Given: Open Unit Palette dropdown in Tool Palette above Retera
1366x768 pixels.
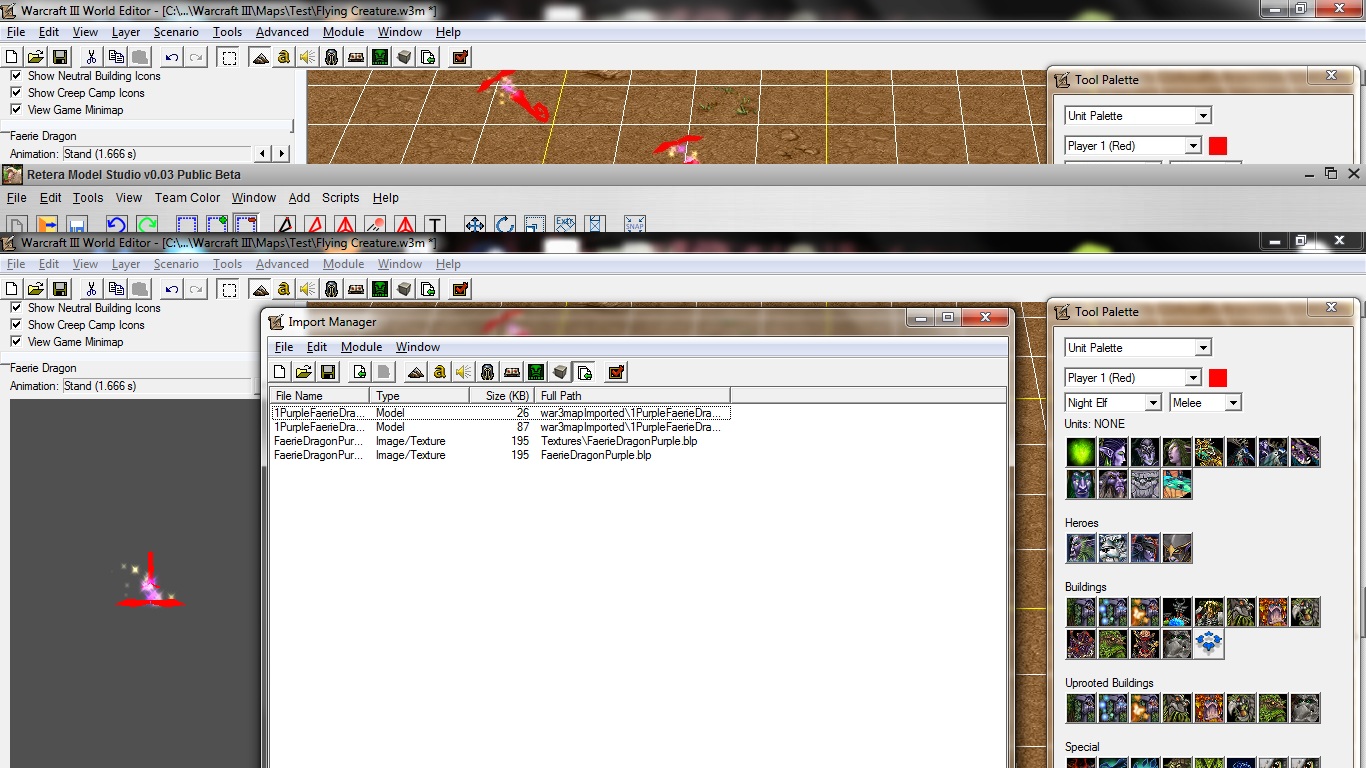Looking at the screenshot, I should [x=1138, y=116].
